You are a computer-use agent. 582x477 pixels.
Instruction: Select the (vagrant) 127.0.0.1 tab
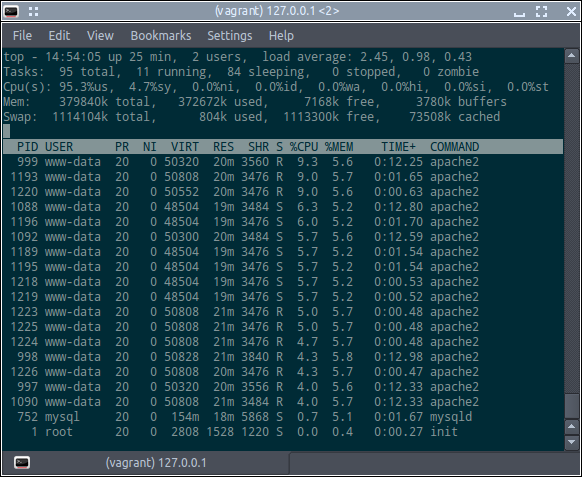[146, 463]
